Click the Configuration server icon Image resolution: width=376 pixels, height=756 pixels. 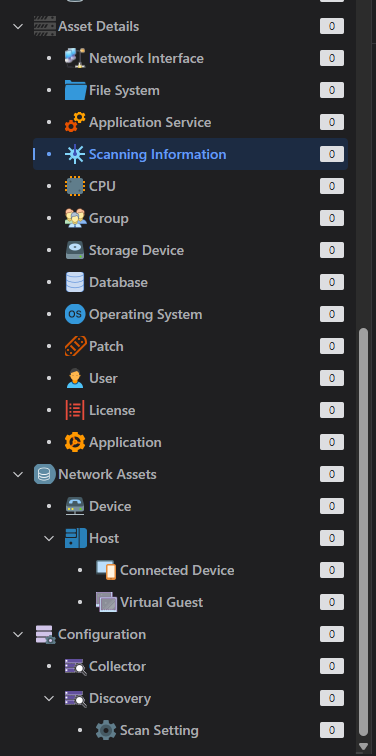[x=45, y=634]
